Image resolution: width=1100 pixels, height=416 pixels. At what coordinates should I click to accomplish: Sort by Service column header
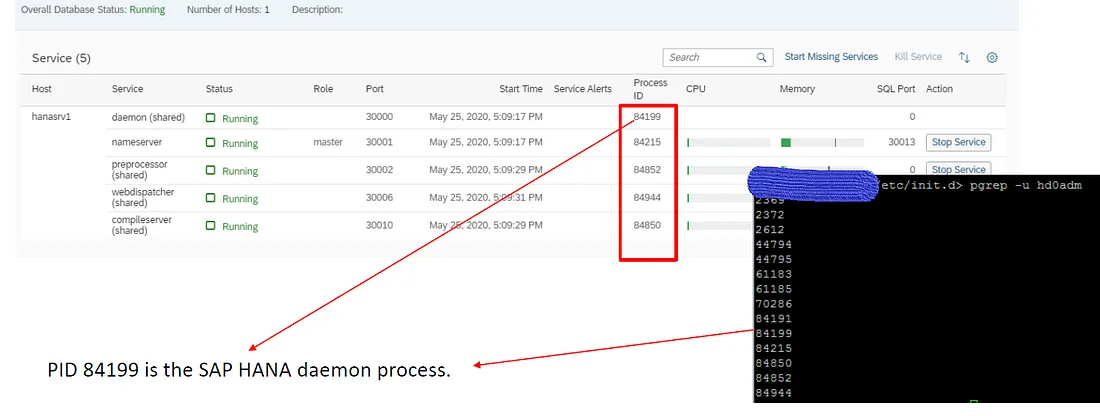pos(127,89)
